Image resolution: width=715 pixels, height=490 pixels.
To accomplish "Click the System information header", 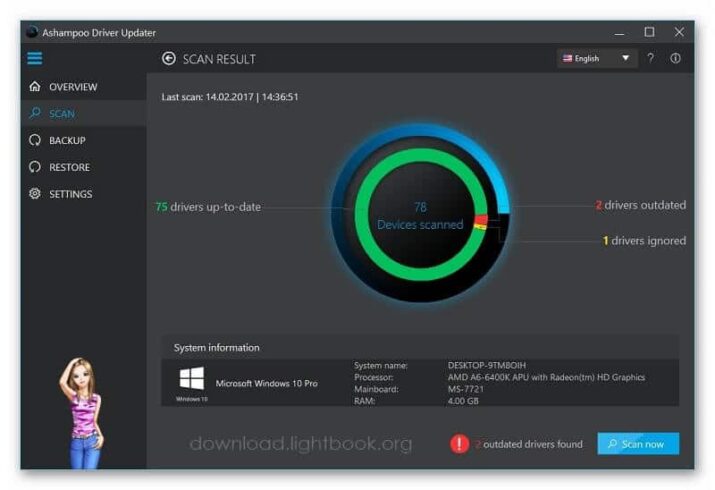I will pos(216,347).
